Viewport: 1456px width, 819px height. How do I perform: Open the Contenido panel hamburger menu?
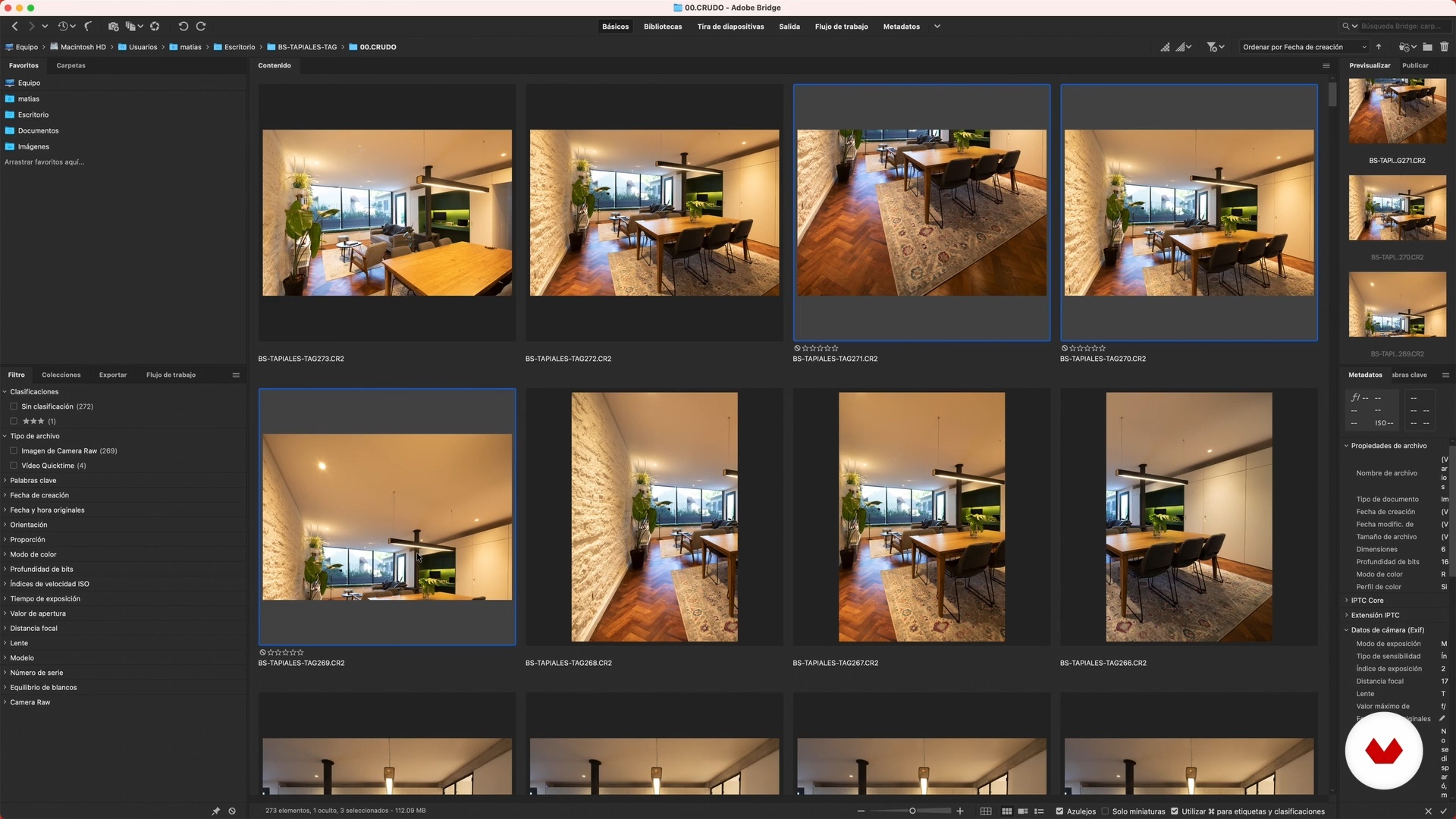[x=1326, y=66]
